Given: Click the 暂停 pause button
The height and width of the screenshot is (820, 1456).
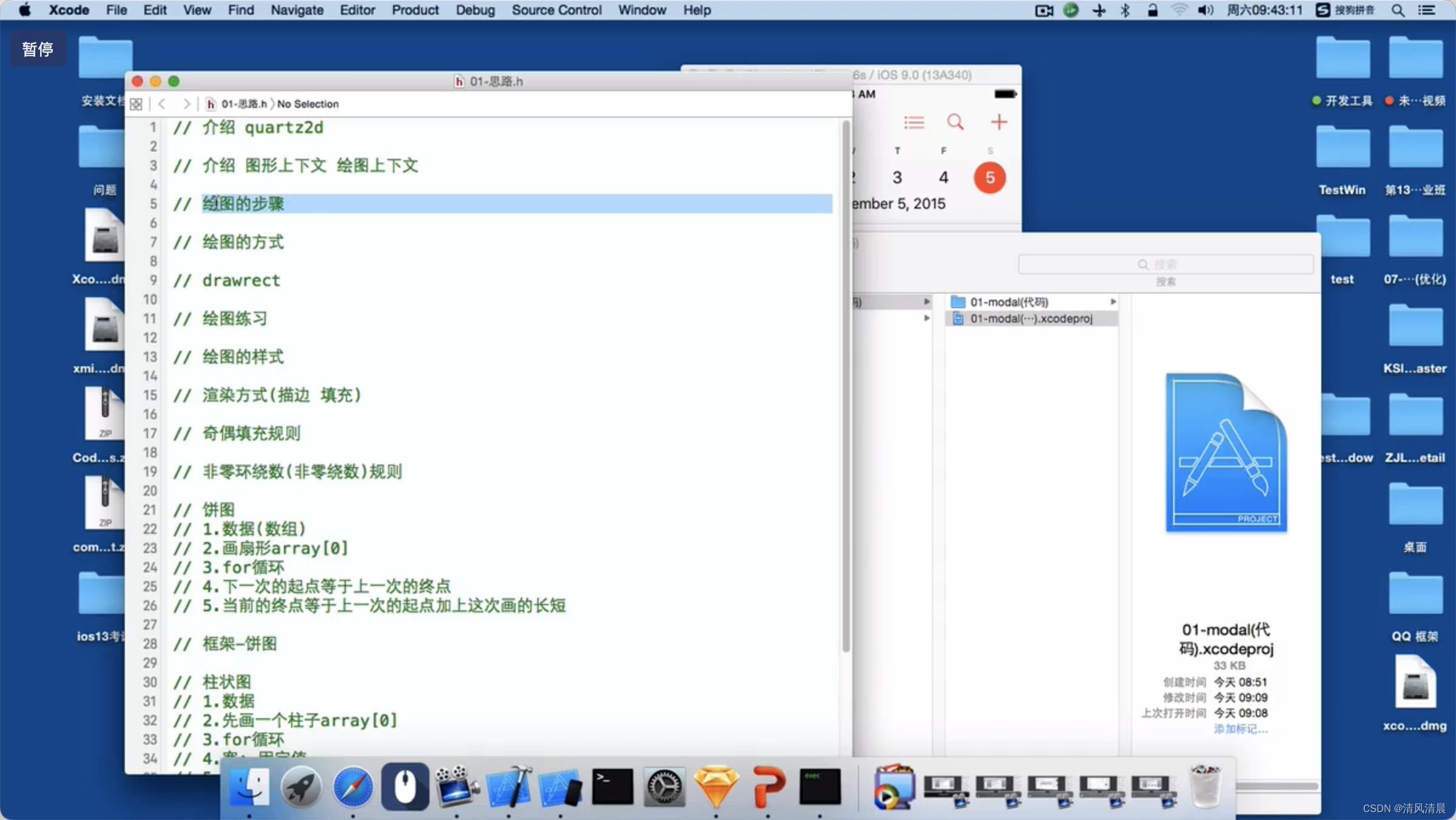Looking at the screenshot, I should tap(38, 49).
